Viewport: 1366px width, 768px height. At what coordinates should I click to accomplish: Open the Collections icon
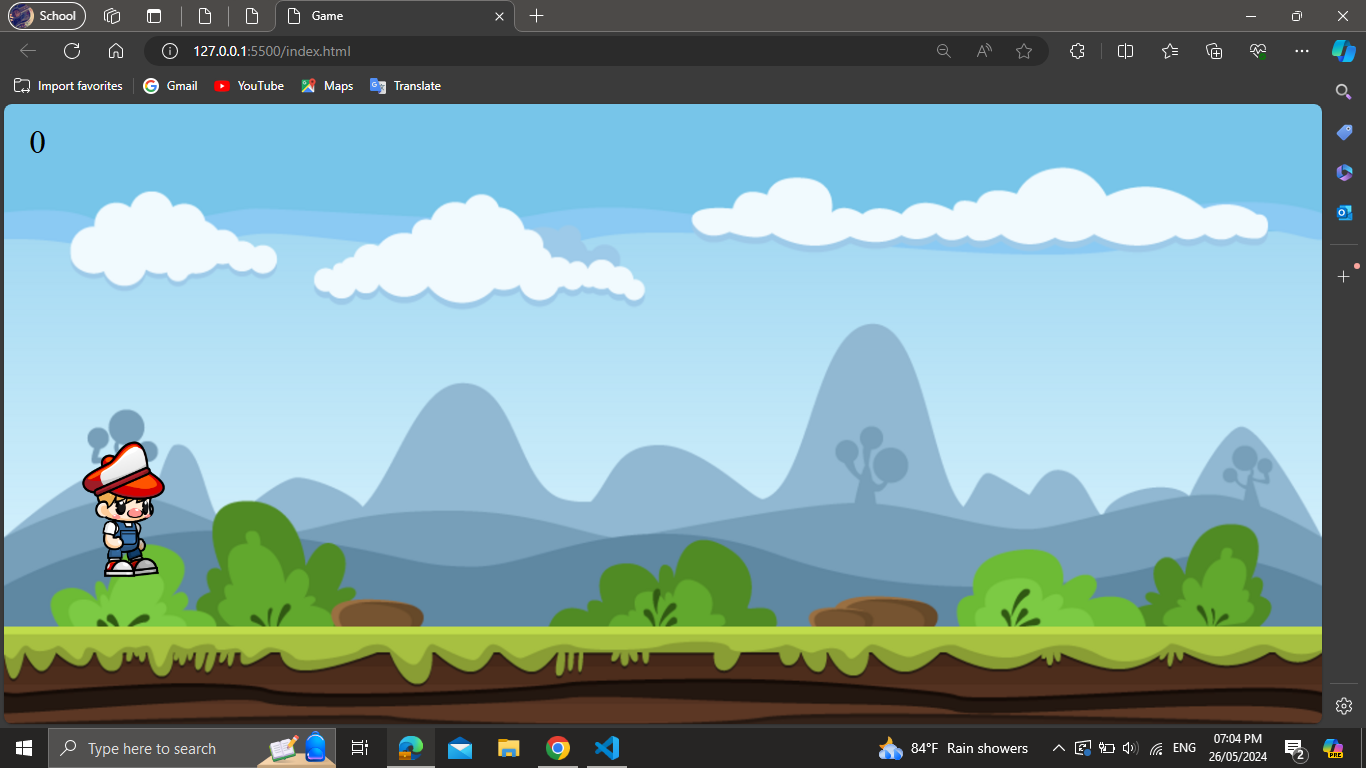pos(1214,51)
